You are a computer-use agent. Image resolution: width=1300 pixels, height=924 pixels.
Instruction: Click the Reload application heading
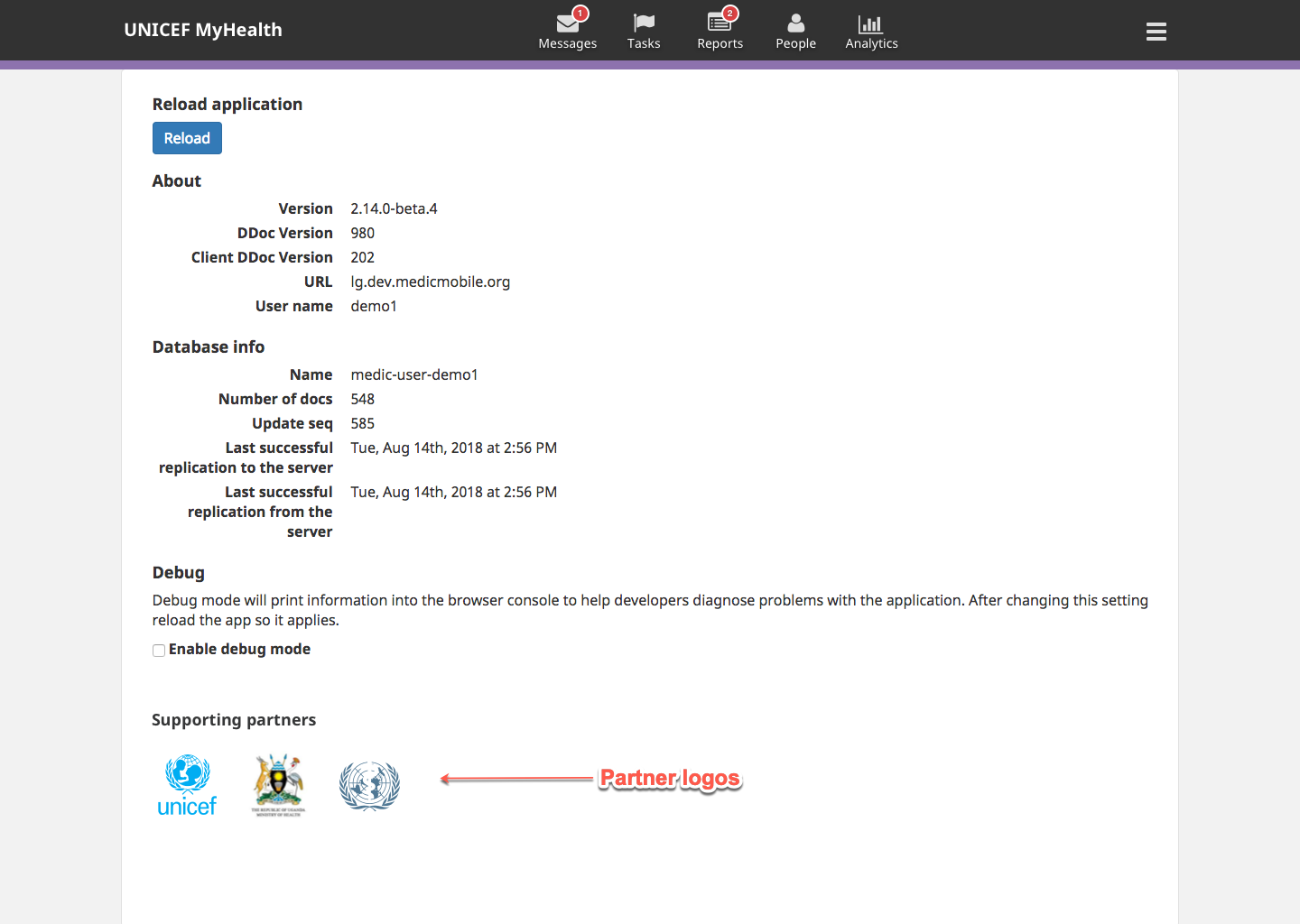pos(227,105)
